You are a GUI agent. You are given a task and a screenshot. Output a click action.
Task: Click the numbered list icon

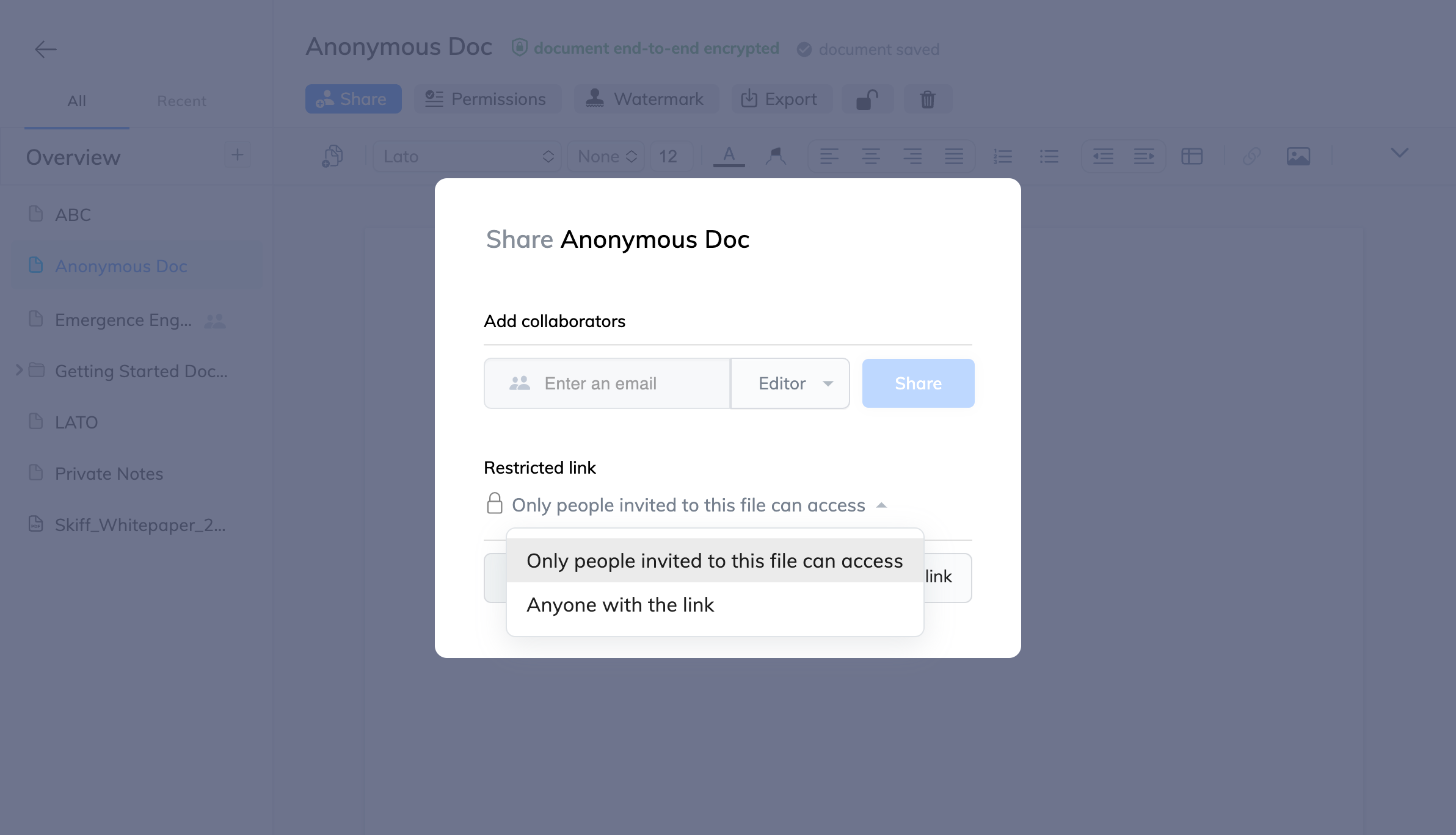coord(1002,156)
